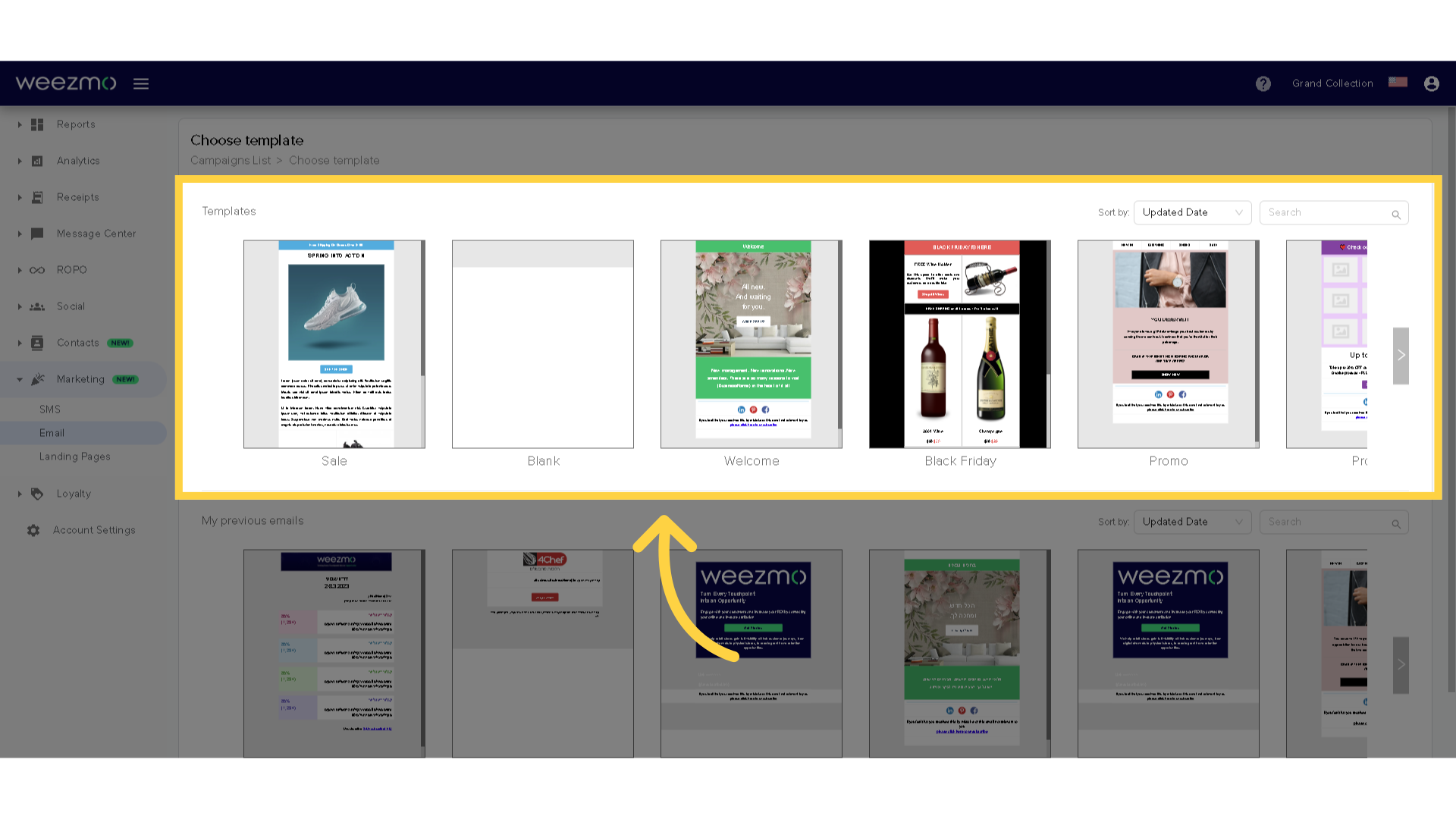
Task: Click the ROPO infinity icon
Action: coord(37,270)
